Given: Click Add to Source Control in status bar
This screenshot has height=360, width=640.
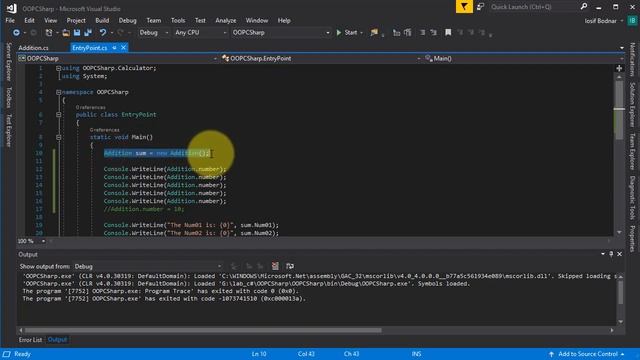Looking at the screenshot, I should [588, 354].
